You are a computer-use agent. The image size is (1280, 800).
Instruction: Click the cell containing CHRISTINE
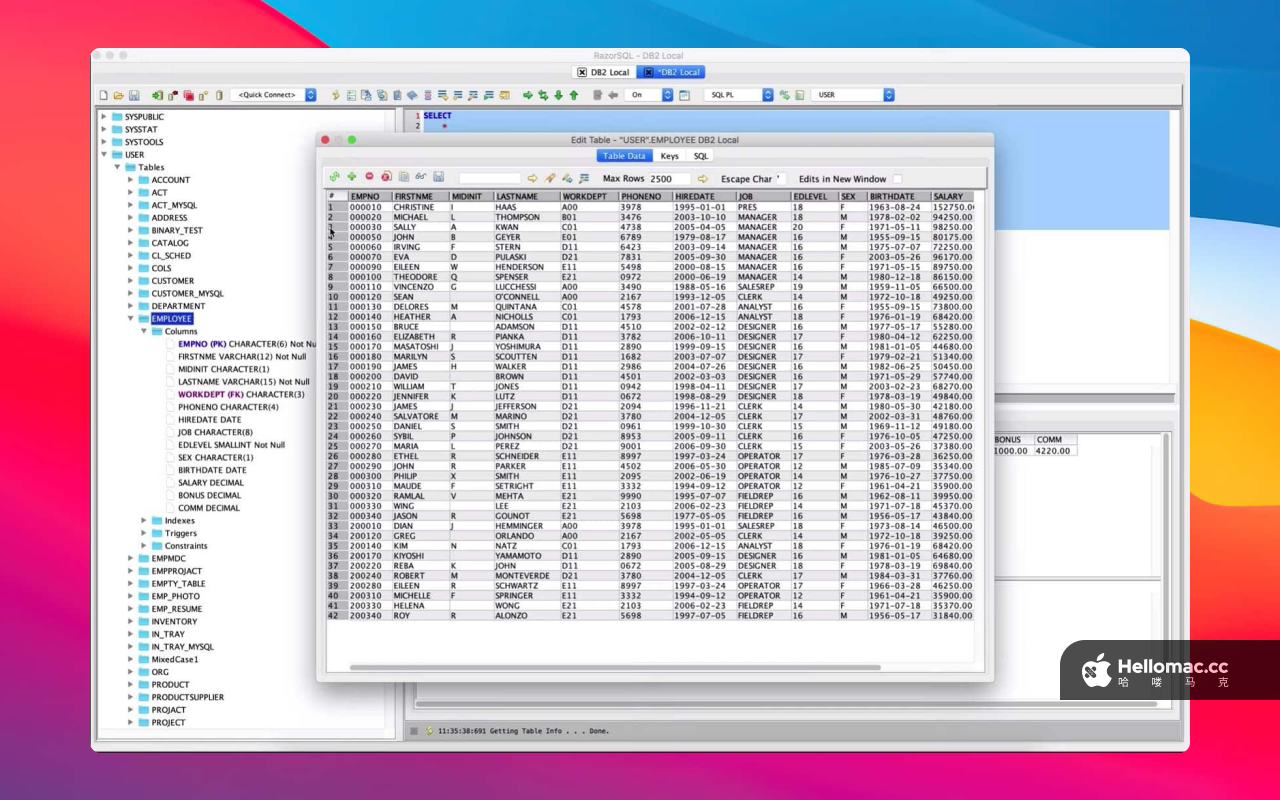[420, 207]
